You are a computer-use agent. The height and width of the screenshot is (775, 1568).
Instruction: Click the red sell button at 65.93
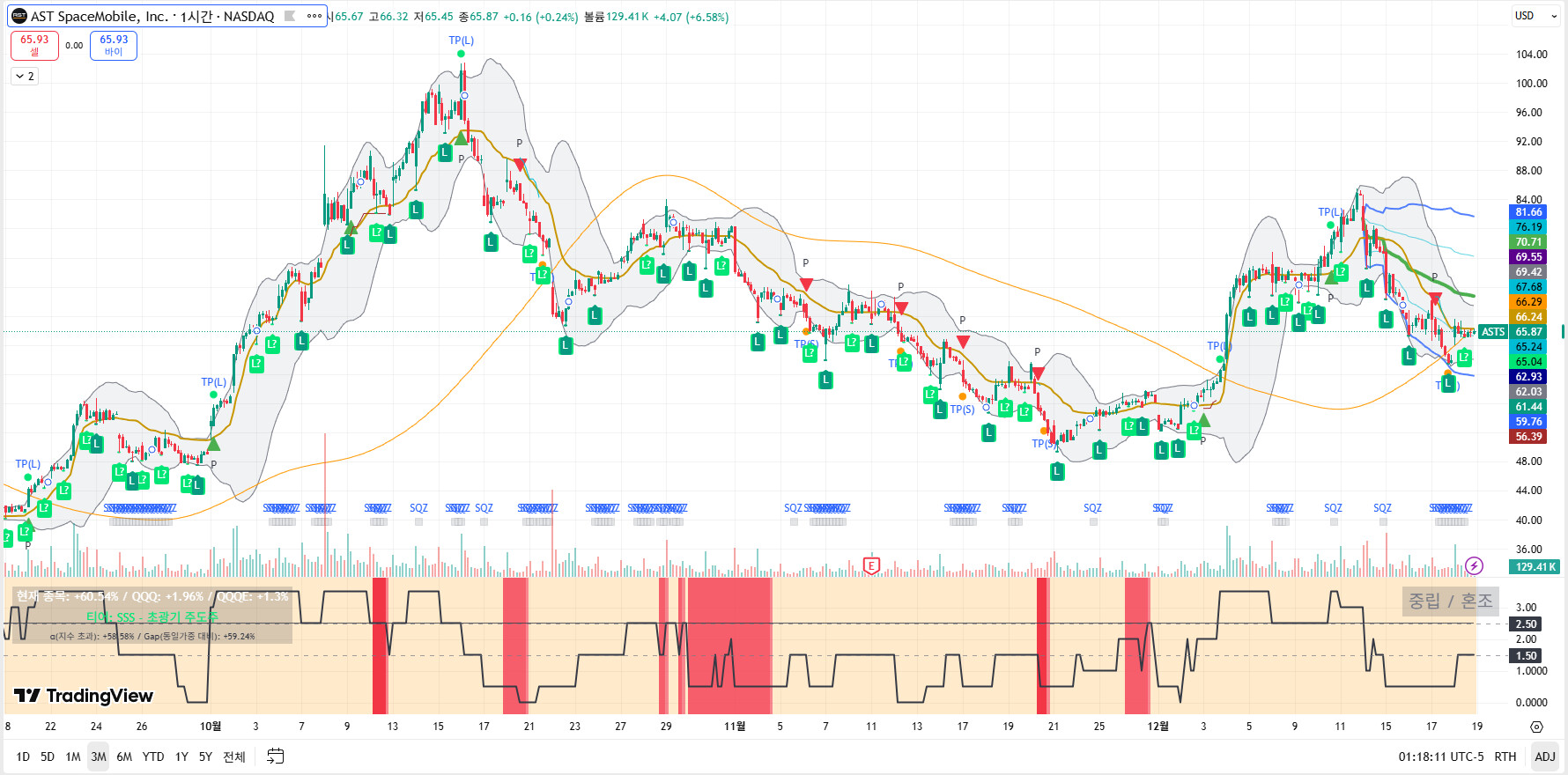click(x=34, y=45)
